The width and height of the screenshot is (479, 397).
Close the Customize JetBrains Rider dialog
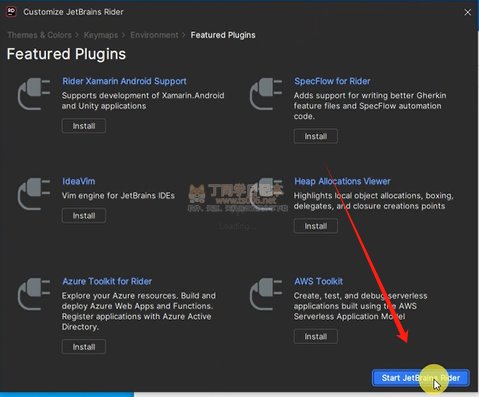(468, 12)
